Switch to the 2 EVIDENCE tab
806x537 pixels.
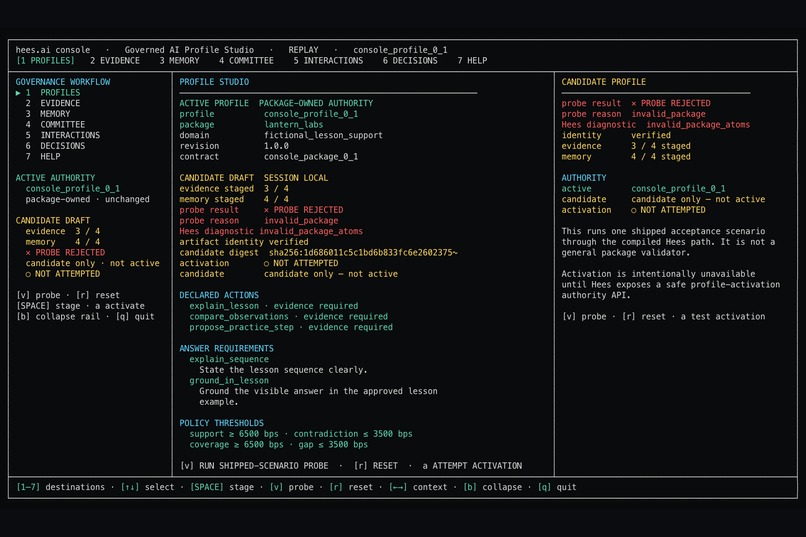tap(115, 61)
